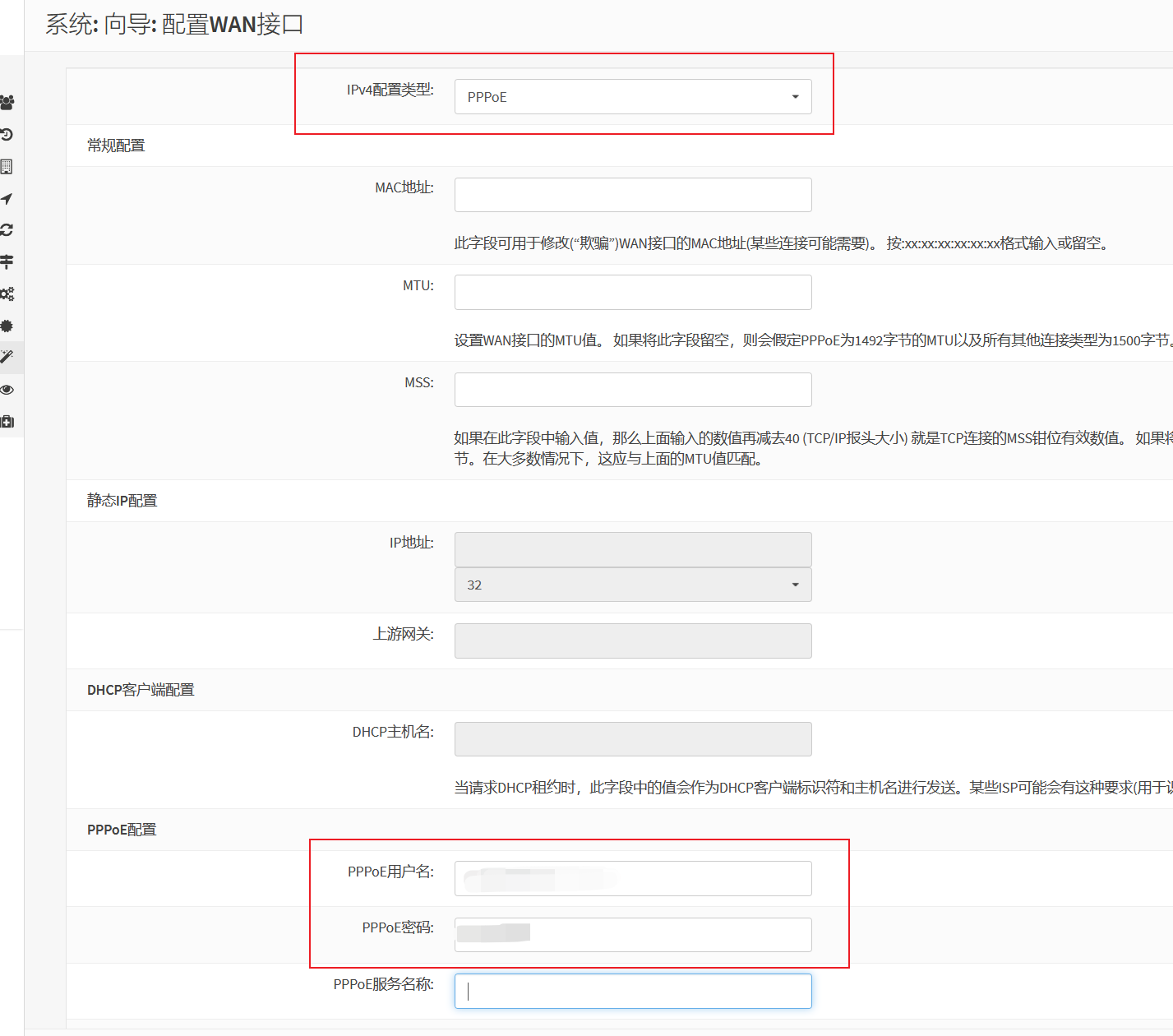This screenshot has height=1036, width=1173.
Task: Click the IPv4配置类型 label
Action: click(x=390, y=90)
